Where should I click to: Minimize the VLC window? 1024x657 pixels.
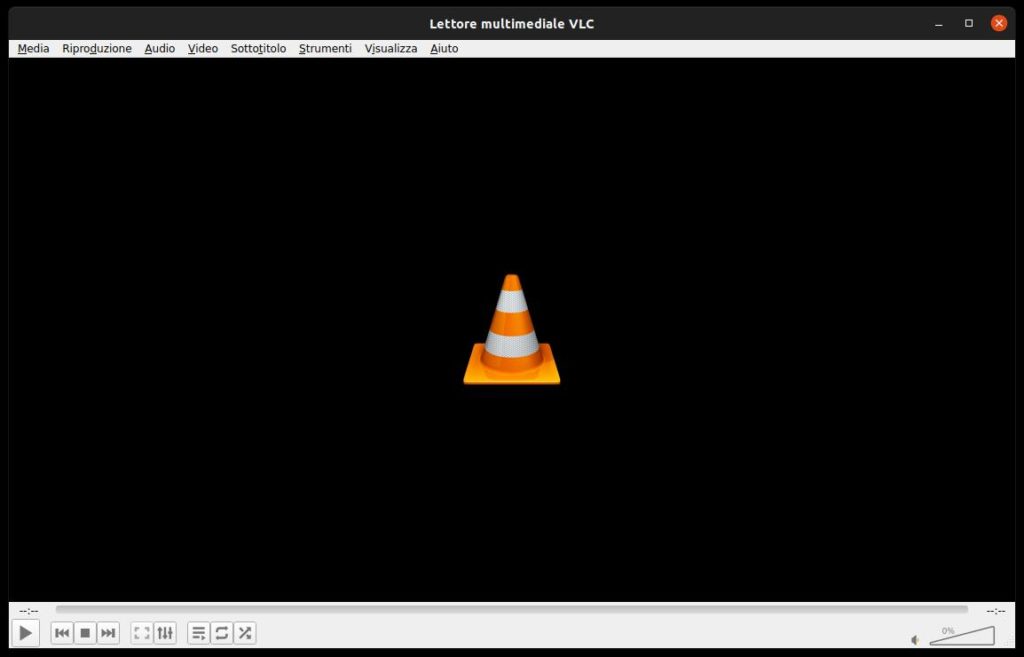point(938,24)
